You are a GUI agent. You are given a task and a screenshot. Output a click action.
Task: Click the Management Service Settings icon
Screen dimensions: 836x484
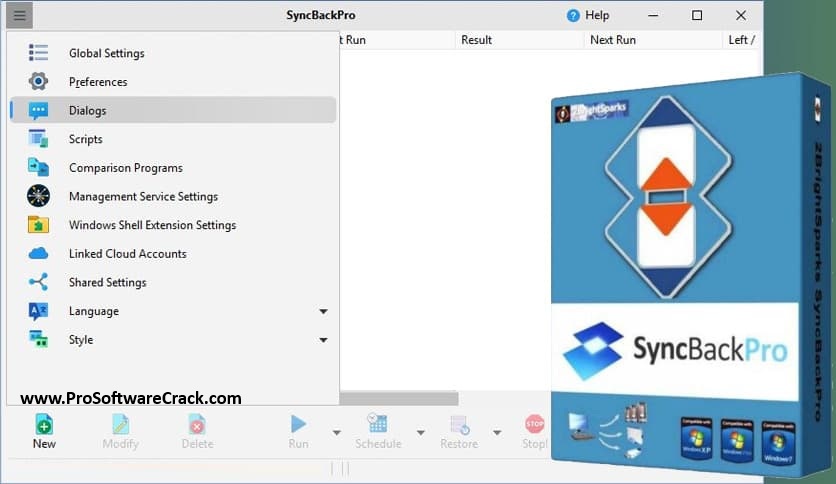click(38, 196)
